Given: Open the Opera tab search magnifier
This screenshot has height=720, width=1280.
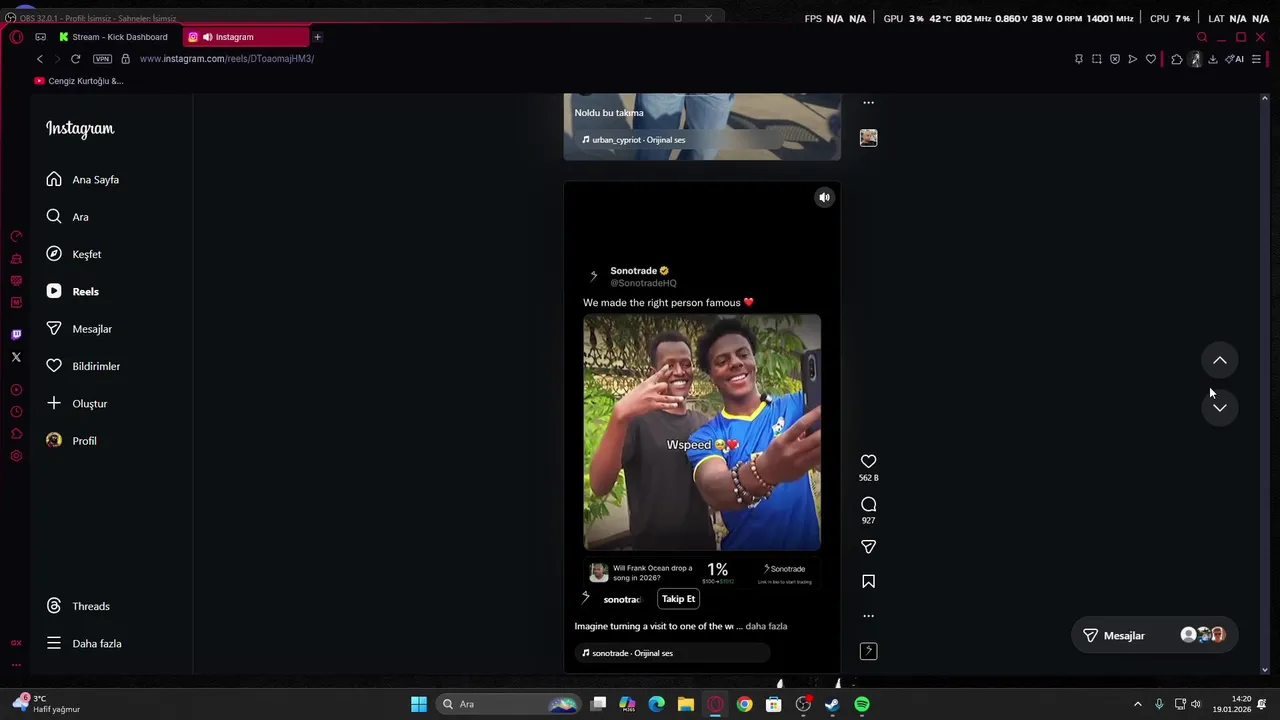Looking at the screenshot, I should (x=1202, y=37).
